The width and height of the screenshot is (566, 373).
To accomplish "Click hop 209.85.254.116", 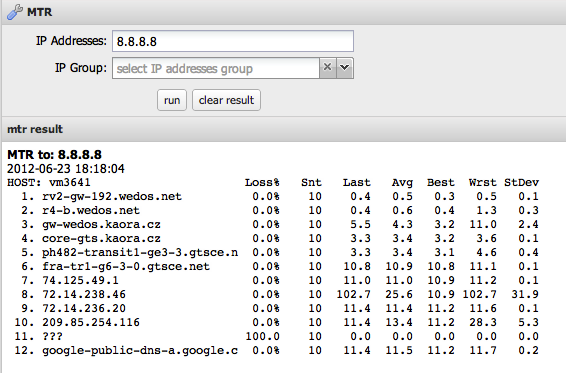I will 91,322.
